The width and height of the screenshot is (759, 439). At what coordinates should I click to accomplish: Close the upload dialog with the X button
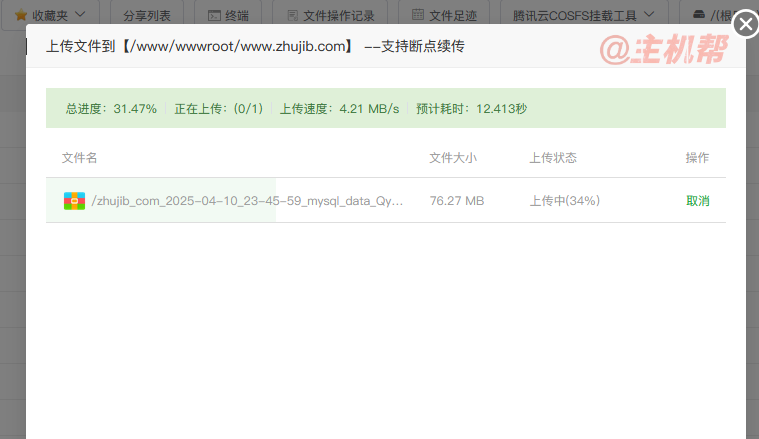745,24
